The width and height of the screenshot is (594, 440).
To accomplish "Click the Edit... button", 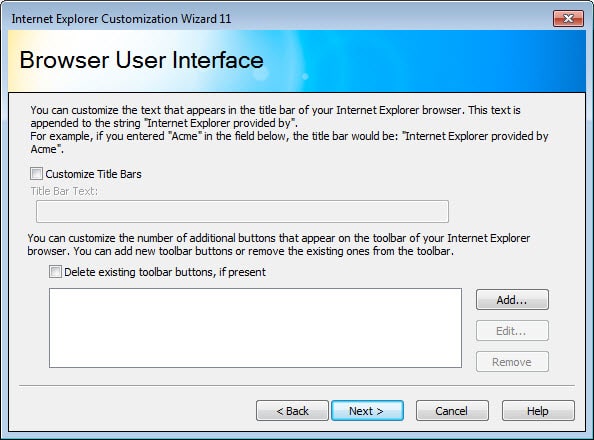I will (512, 331).
